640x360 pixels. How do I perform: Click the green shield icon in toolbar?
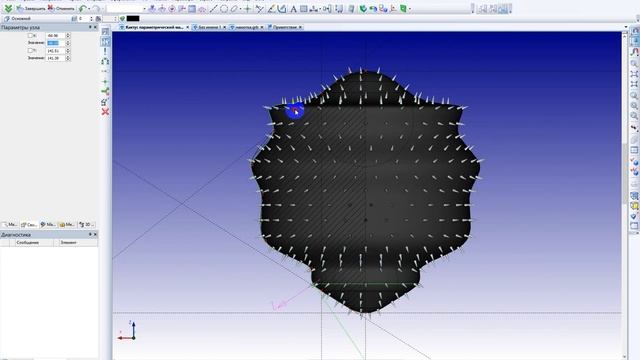(x=363, y=9)
